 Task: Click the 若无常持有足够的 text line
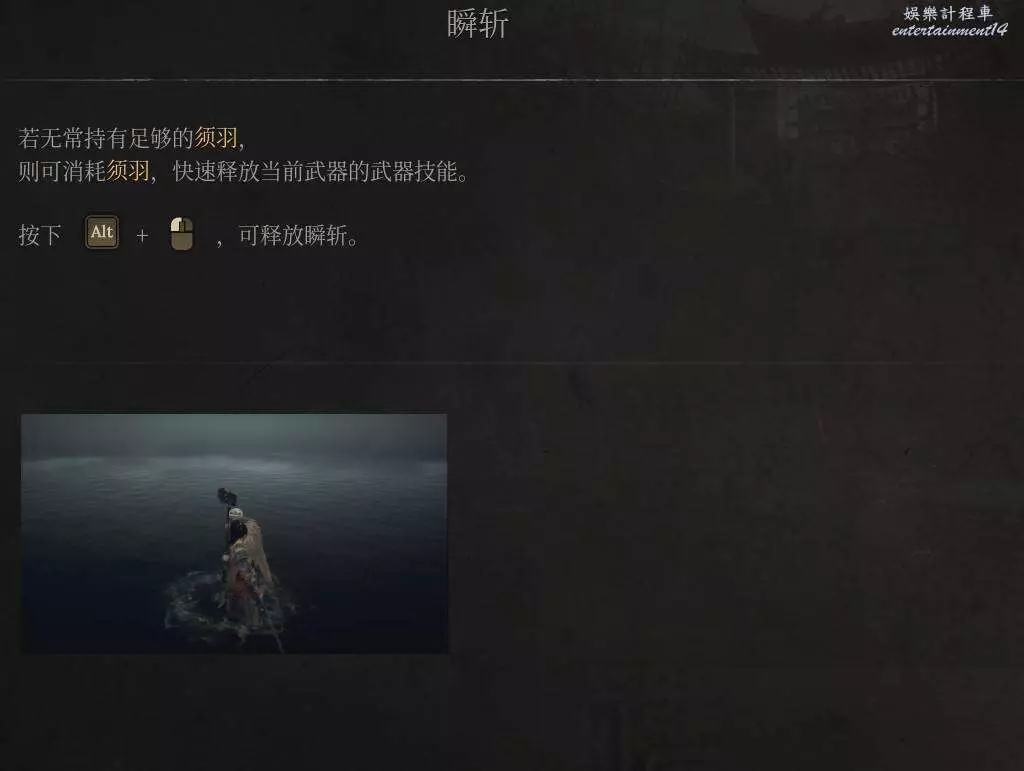[x=106, y=138]
